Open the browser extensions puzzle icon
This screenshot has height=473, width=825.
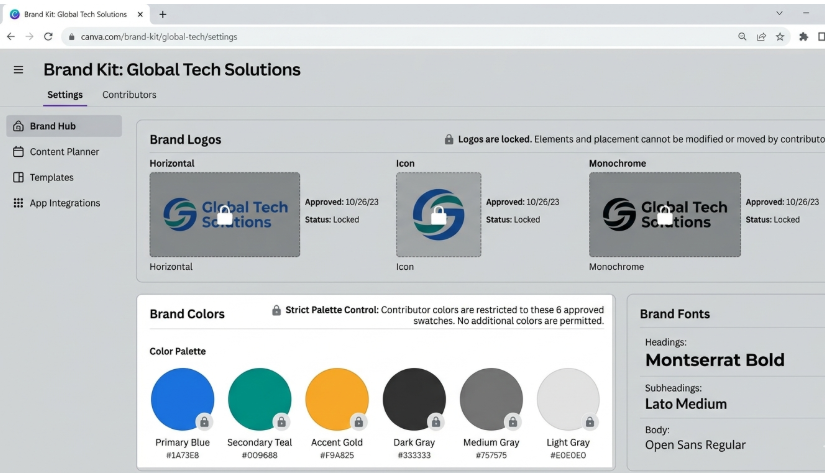(803, 36)
